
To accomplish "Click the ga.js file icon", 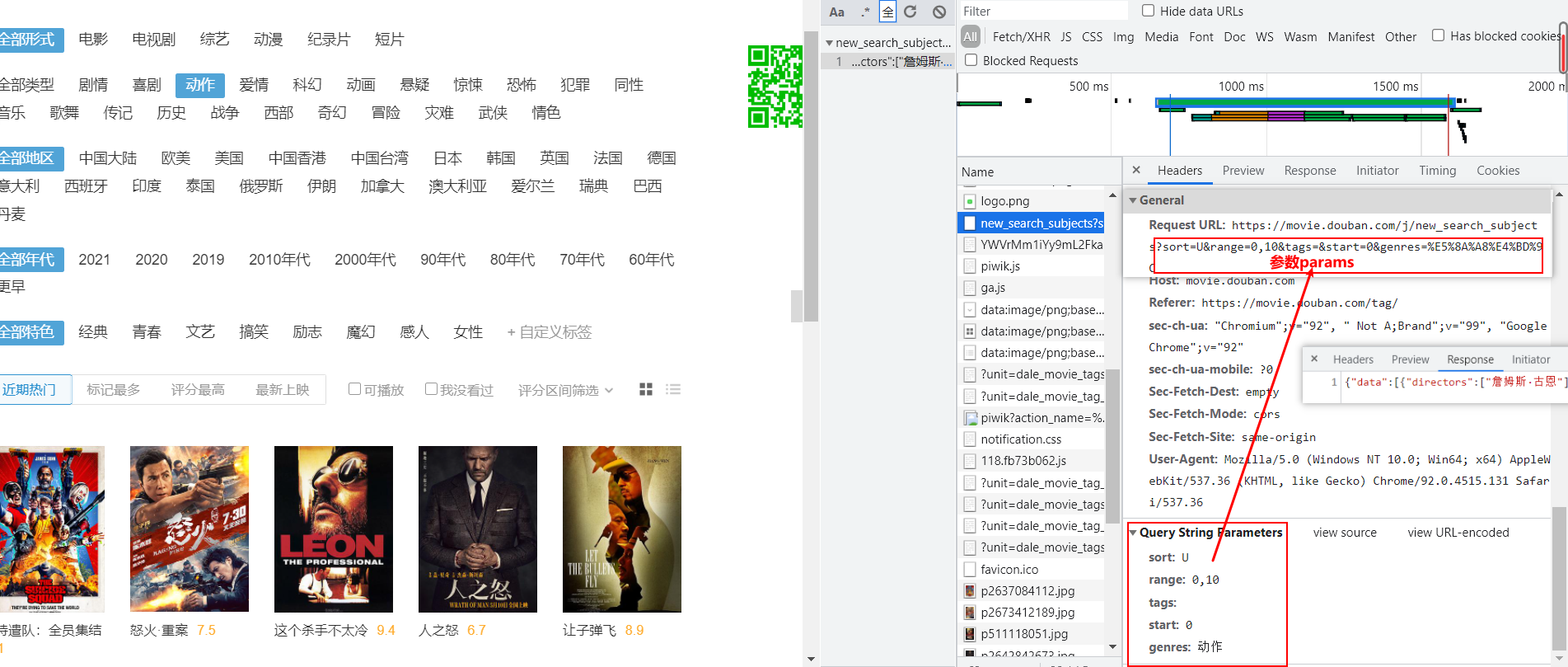I will 970,288.
